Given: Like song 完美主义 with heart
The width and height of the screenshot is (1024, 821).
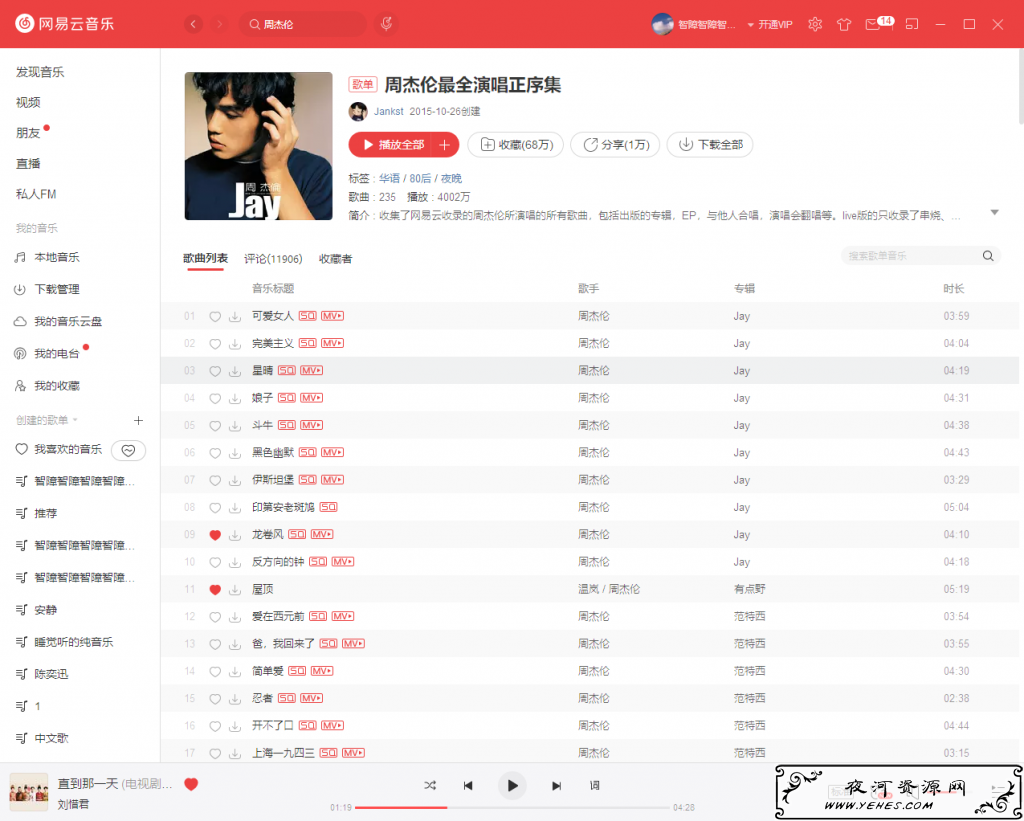Looking at the screenshot, I should pos(215,344).
